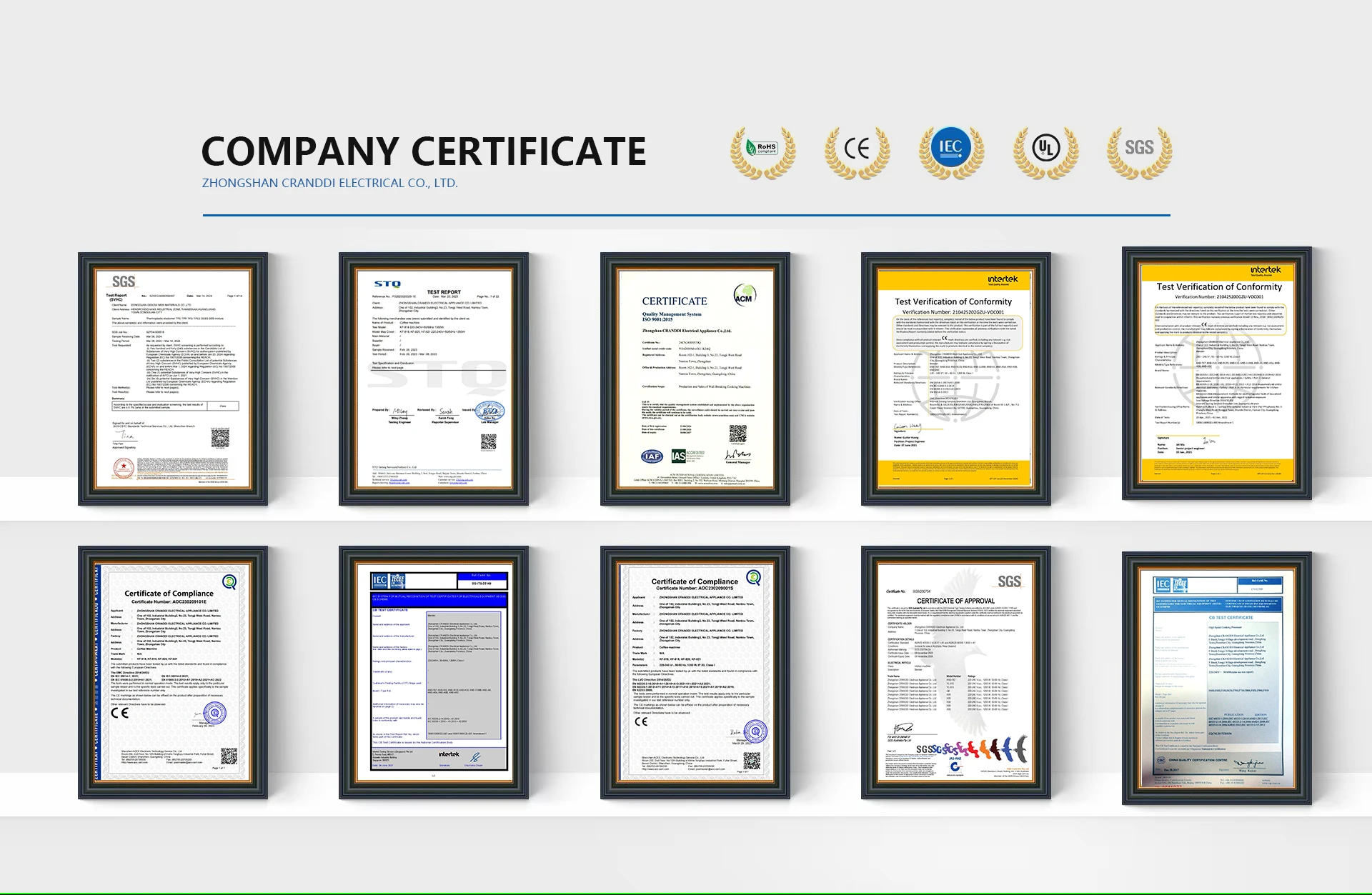
Task: Click the blue IEC laurel badge
Action: pyautogui.click(x=950, y=149)
